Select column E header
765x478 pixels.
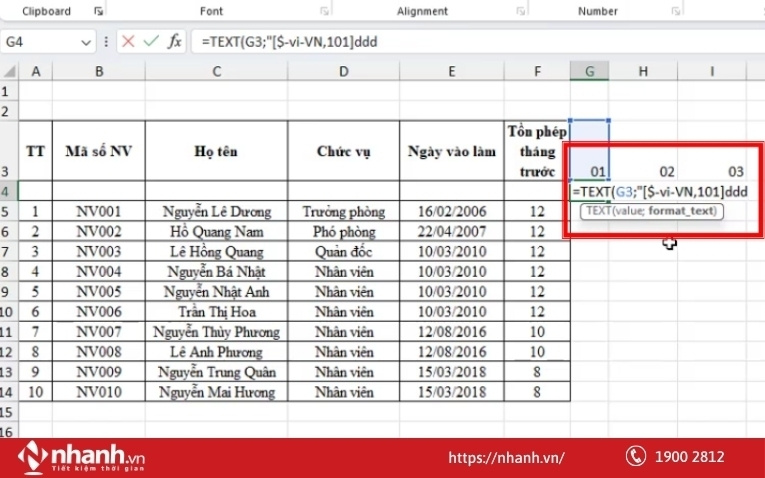pyautogui.click(x=452, y=72)
